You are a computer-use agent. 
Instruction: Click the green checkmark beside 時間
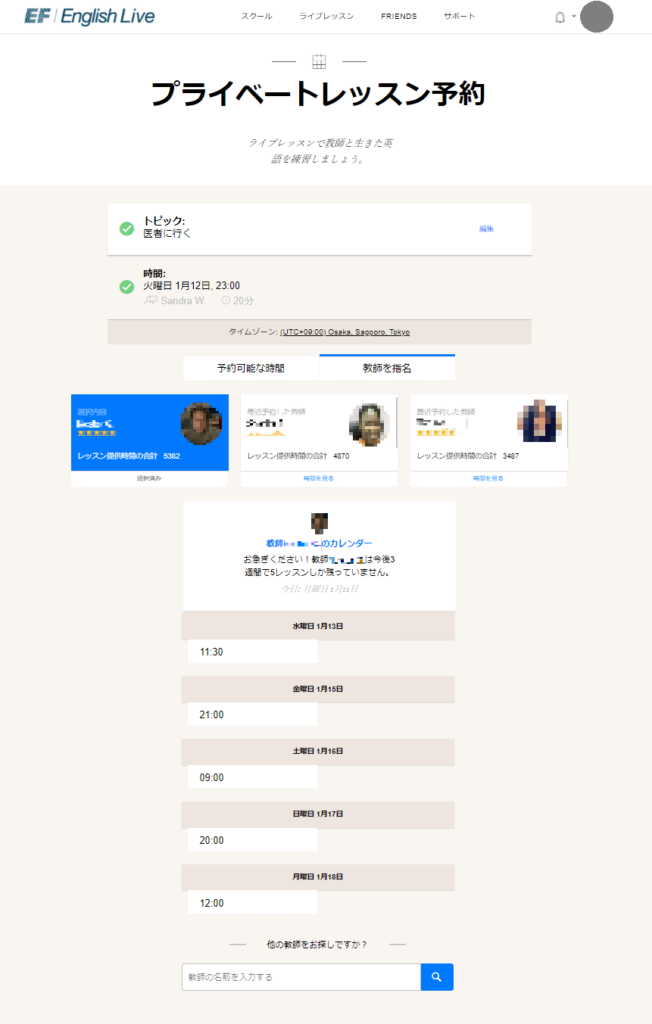pos(127,287)
